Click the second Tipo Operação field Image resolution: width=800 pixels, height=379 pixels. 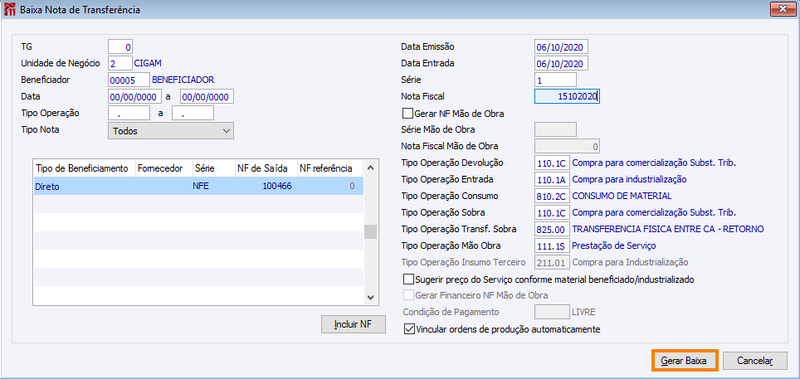click(193, 113)
